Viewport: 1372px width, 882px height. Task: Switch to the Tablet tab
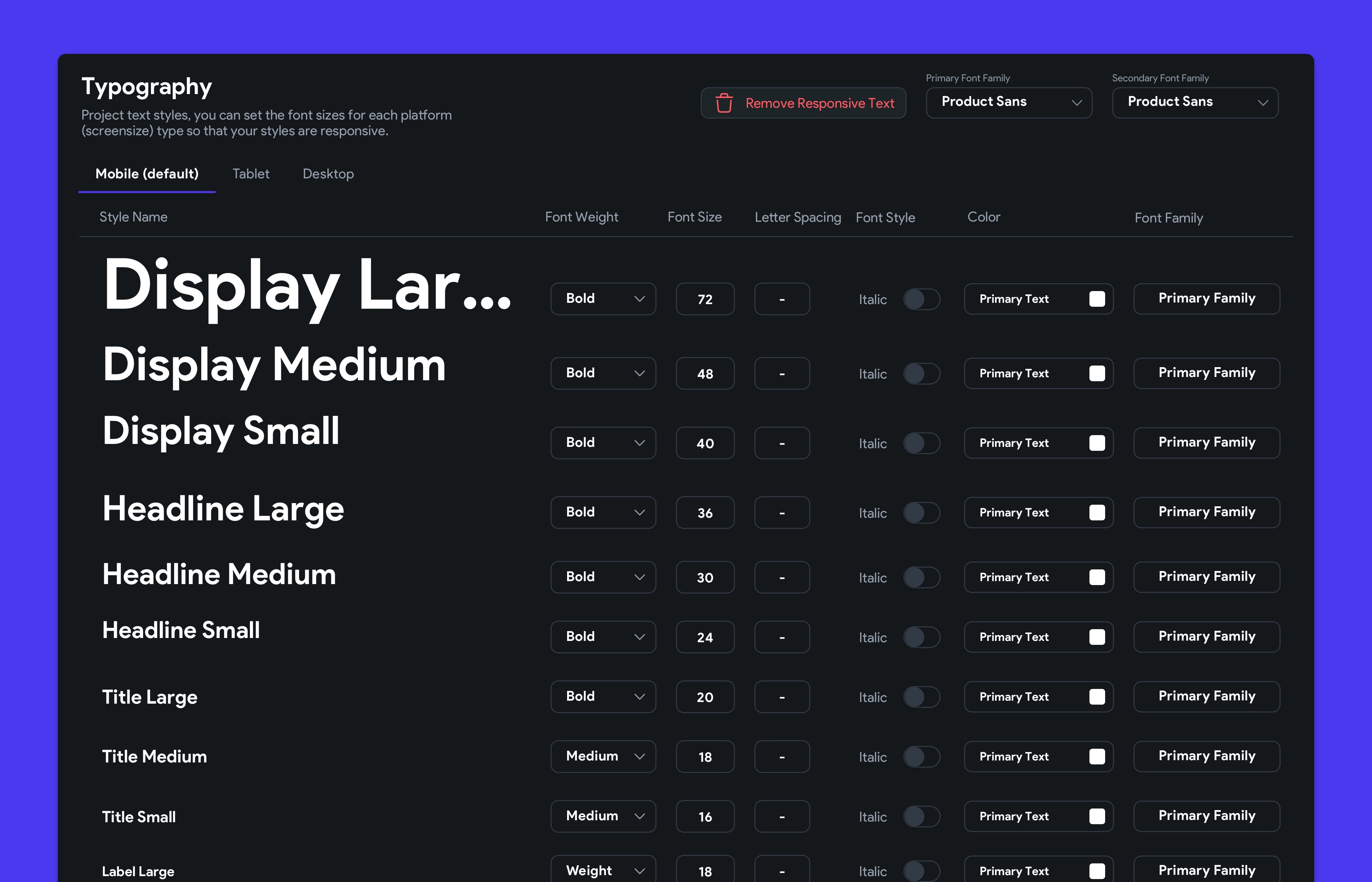coord(251,174)
